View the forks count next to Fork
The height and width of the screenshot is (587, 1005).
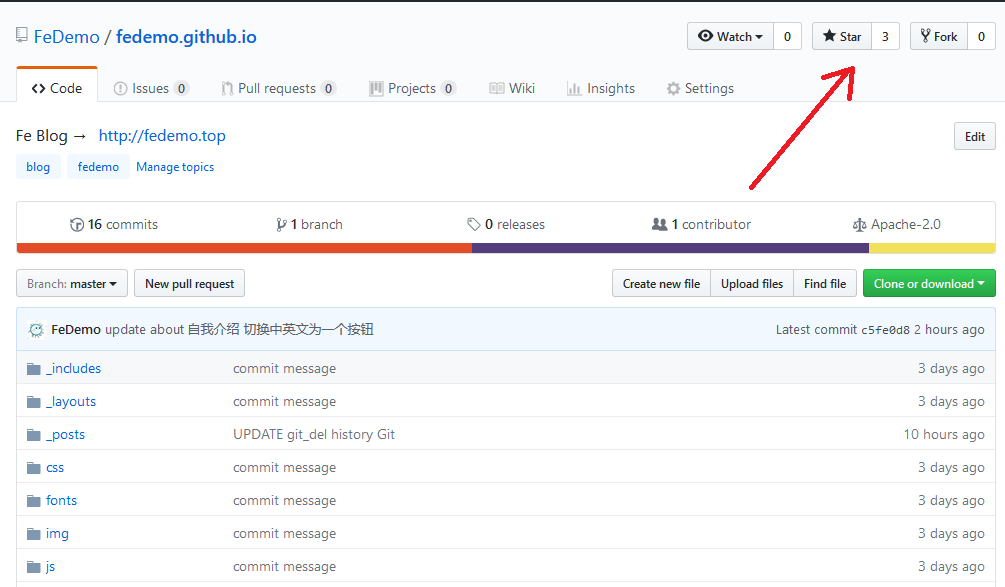[981, 37]
